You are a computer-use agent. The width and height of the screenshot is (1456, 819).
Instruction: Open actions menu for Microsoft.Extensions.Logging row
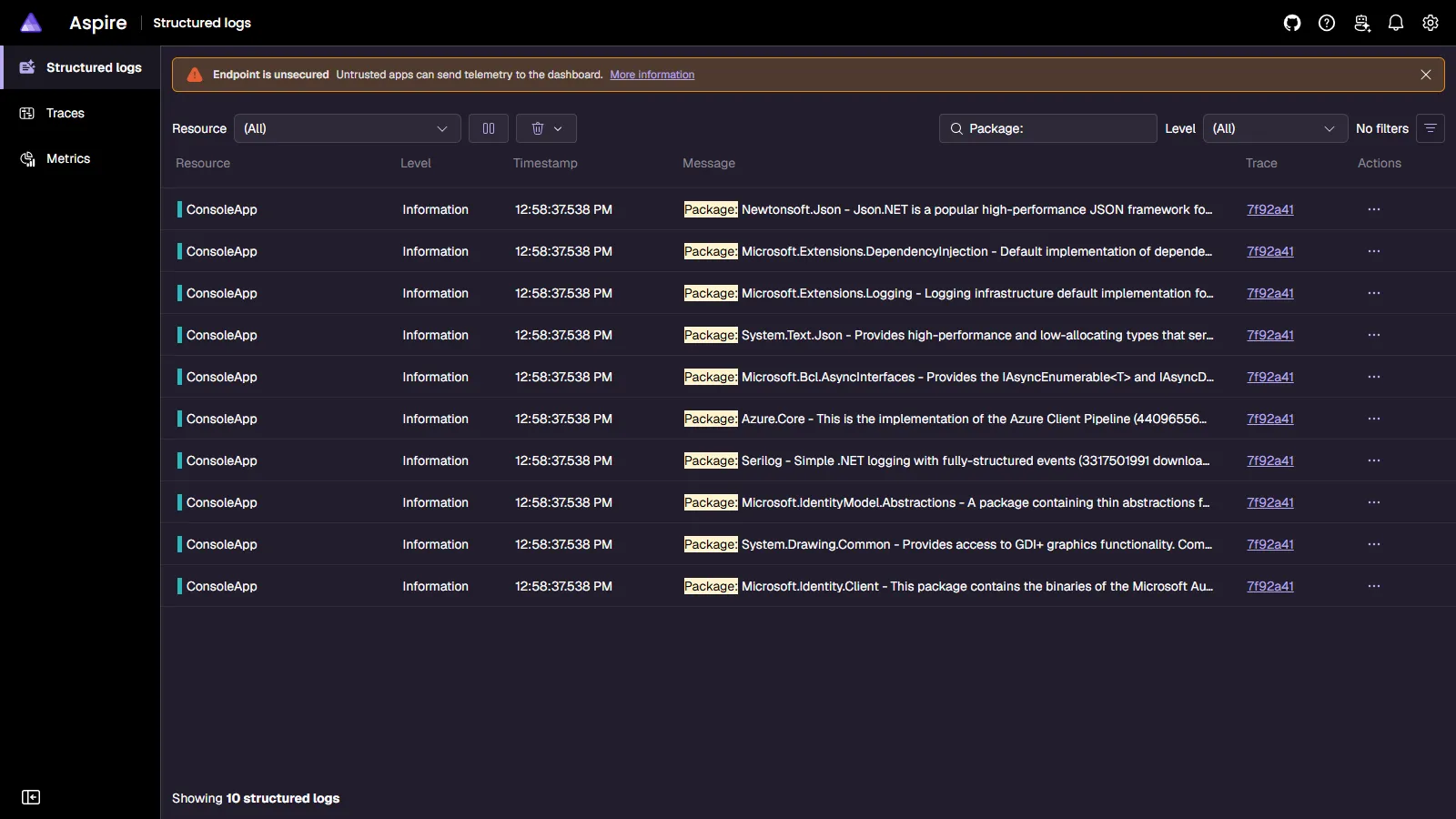click(1374, 293)
